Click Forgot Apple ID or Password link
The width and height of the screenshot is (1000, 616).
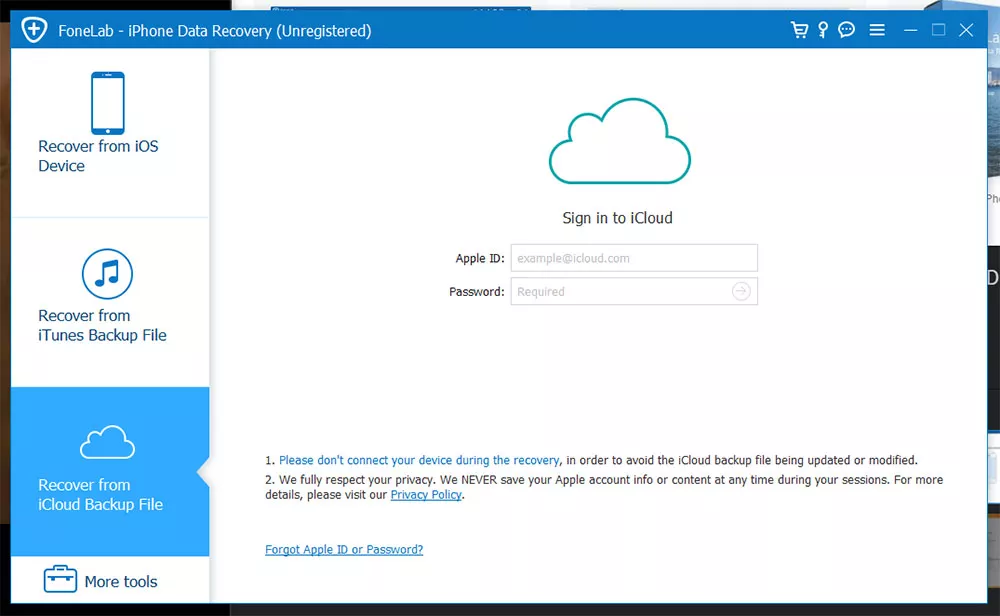344,550
